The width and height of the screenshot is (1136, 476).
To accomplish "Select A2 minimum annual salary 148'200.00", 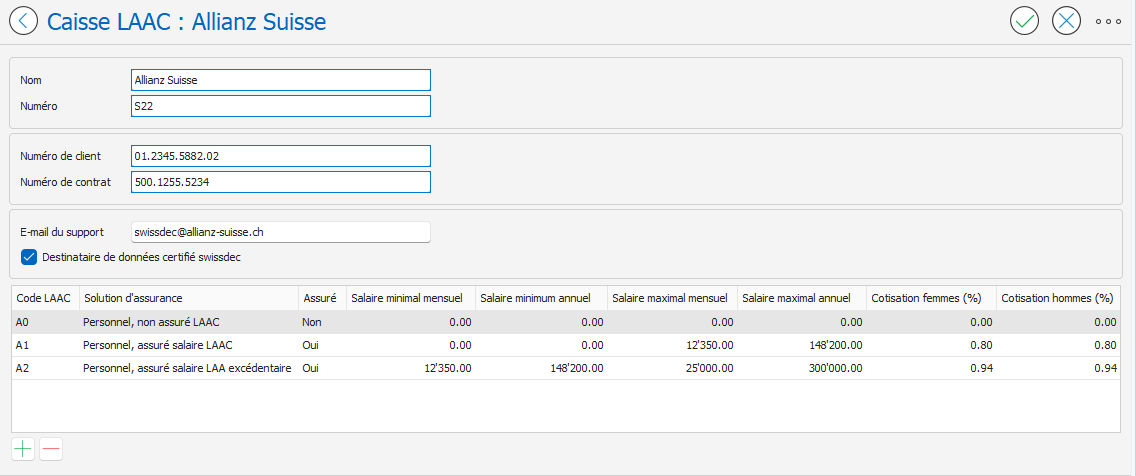I will [540, 368].
